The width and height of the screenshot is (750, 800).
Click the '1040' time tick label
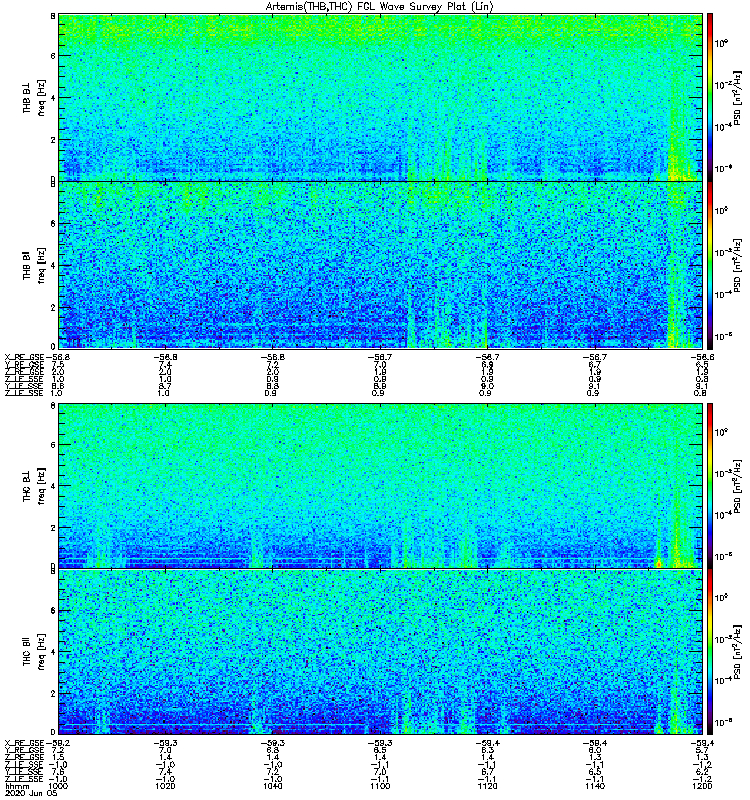(272, 786)
